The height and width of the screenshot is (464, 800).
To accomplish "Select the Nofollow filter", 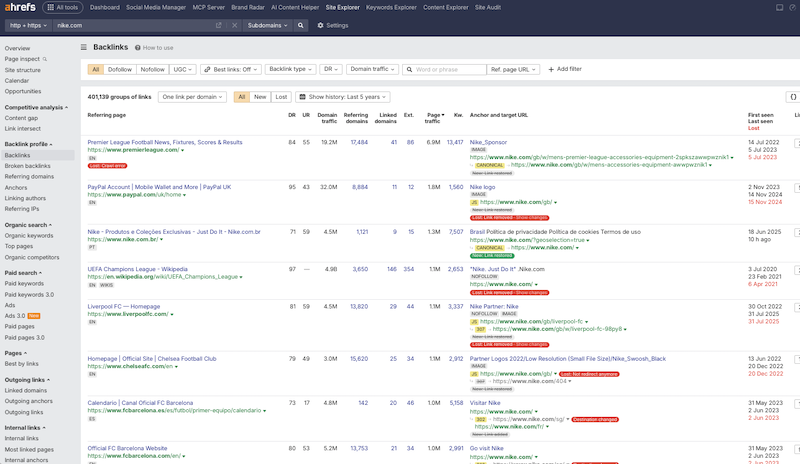I will 153,69.
